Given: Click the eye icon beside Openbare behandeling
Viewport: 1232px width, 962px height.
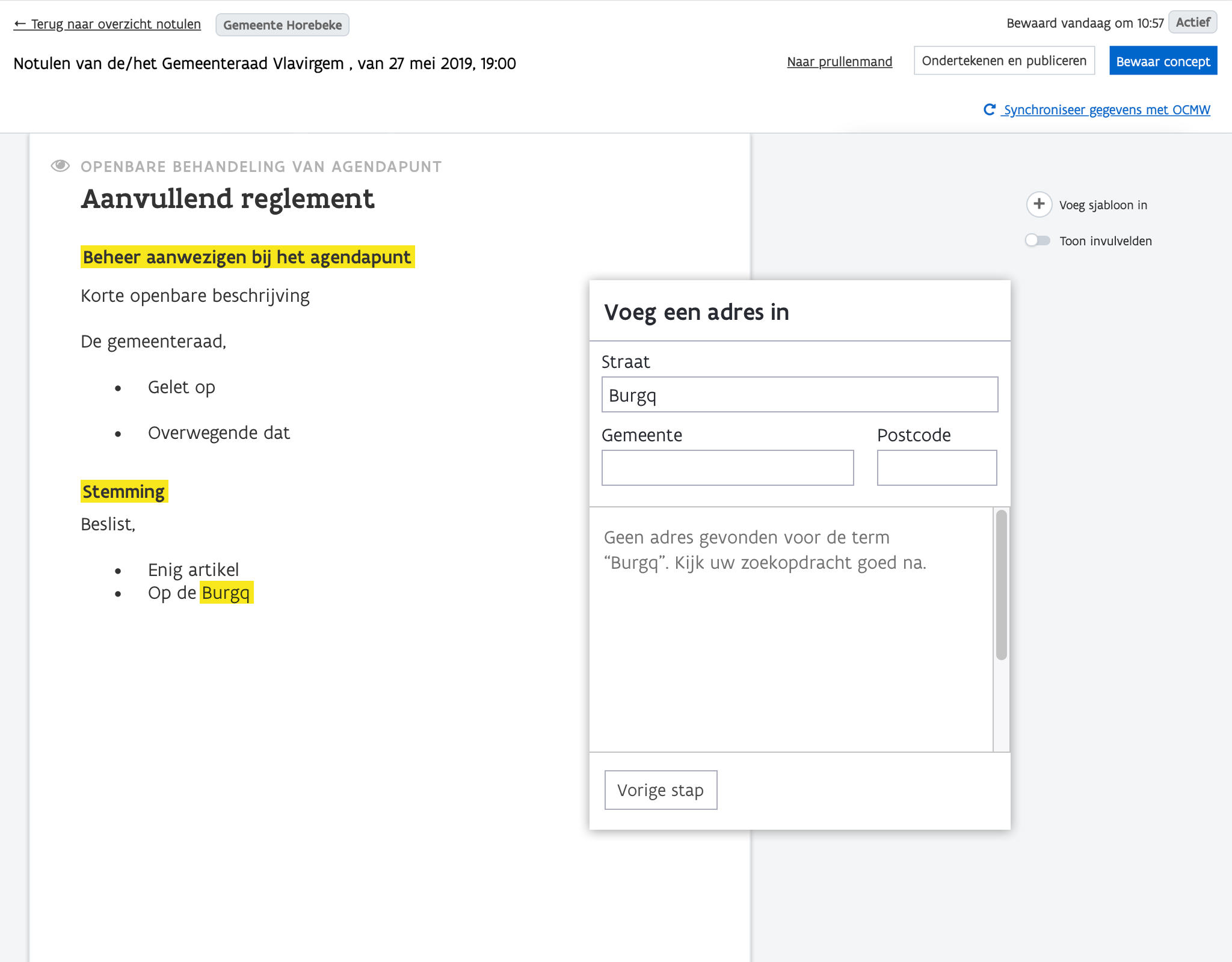Looking at the screenshot, I should (60, 166).
